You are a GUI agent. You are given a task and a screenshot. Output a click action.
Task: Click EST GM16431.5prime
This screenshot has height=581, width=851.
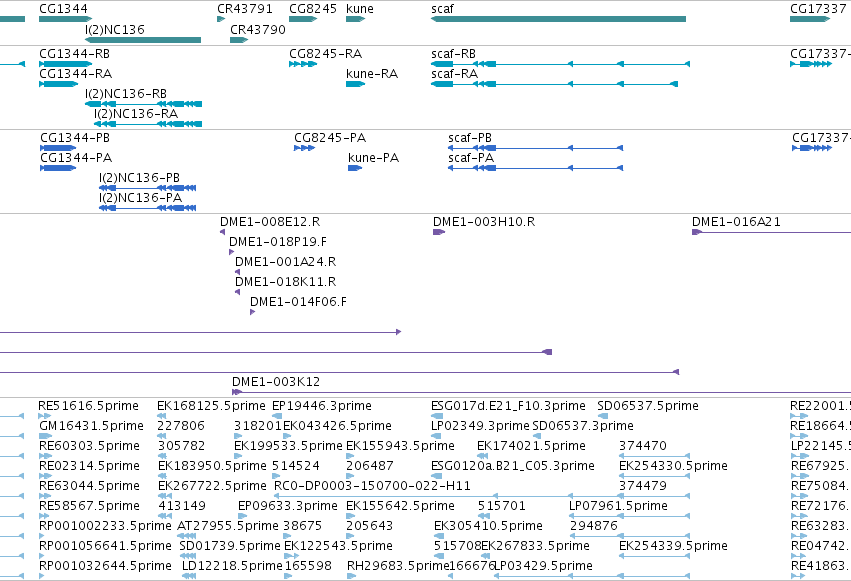click(x=46, y=436)
